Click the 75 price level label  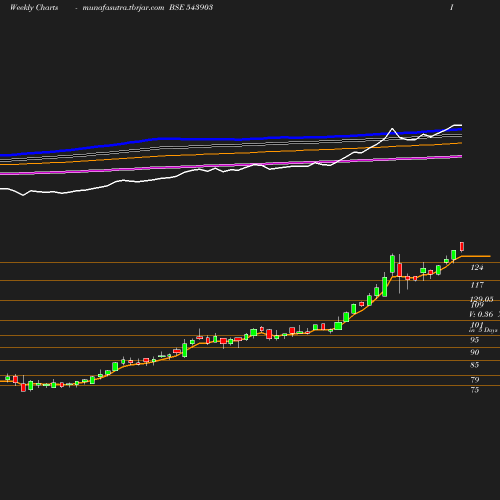click(x=475, y=390)
